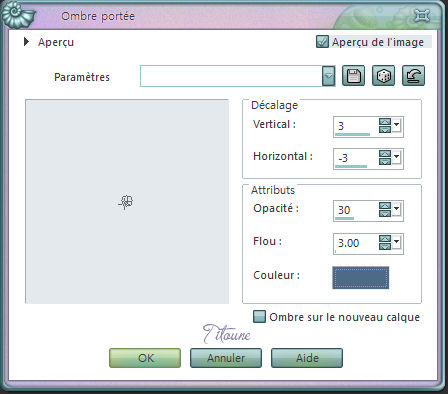The image size is (448, 394).
Task: Click the Flou value field
Action: (356, 243)
